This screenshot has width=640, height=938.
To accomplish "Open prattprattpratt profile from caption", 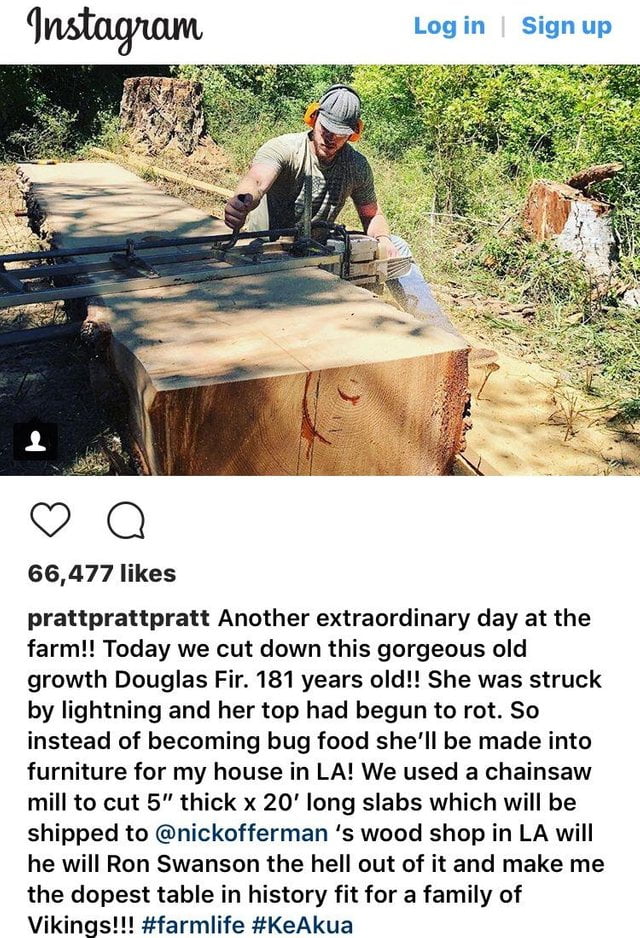I will (x=117, y=618).
